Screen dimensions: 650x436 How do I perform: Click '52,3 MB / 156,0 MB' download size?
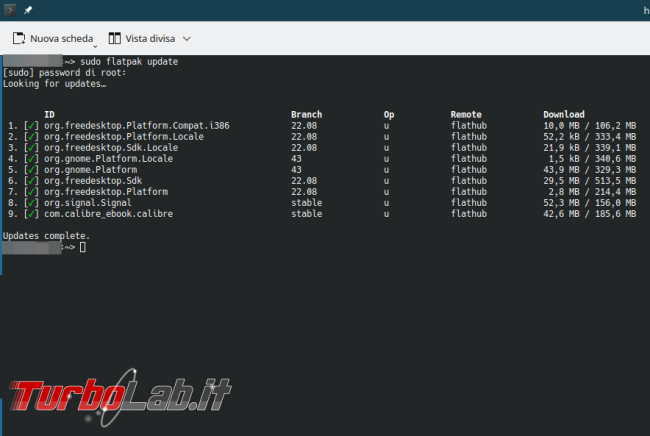[589, 203]
